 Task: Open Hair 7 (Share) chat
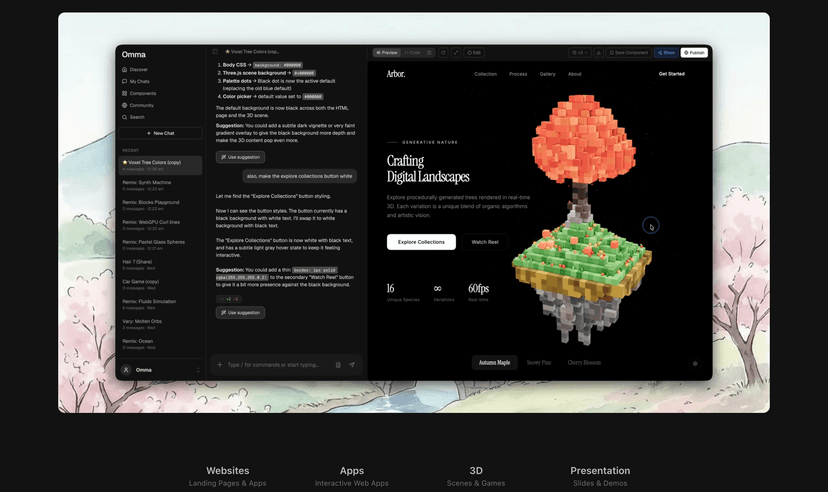160,264
